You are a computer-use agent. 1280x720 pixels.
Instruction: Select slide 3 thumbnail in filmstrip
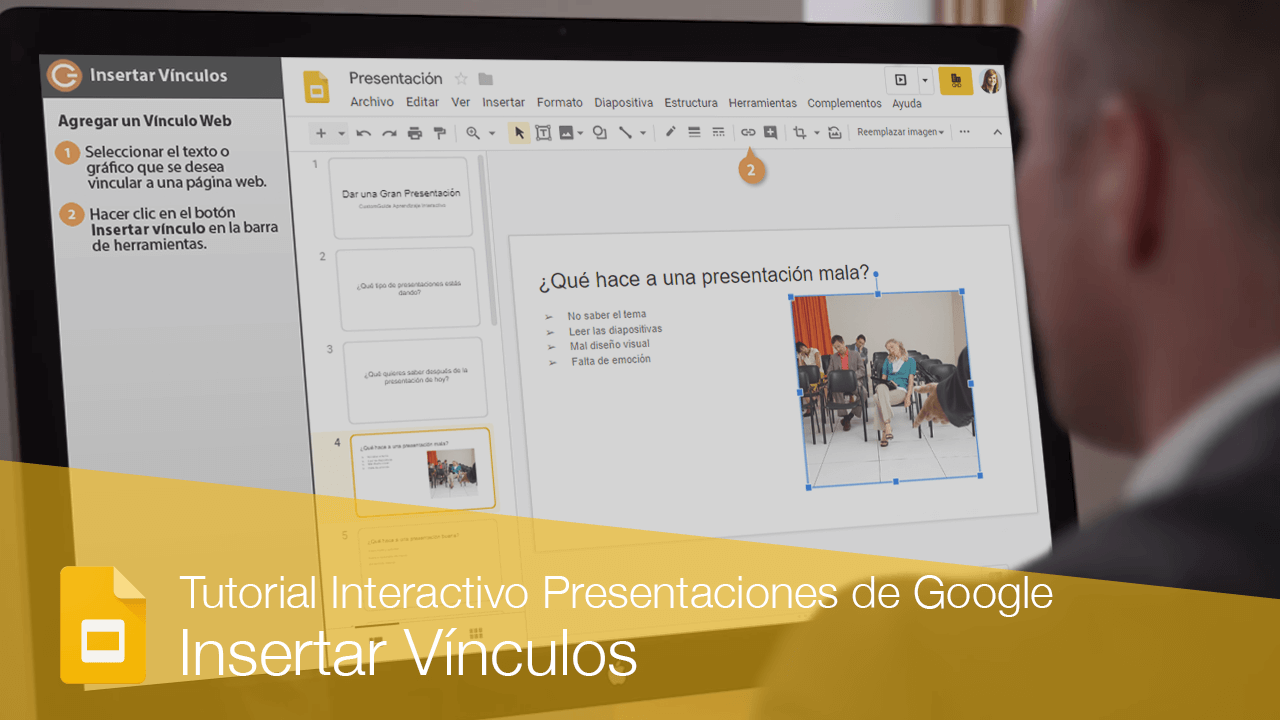[414, 380]
